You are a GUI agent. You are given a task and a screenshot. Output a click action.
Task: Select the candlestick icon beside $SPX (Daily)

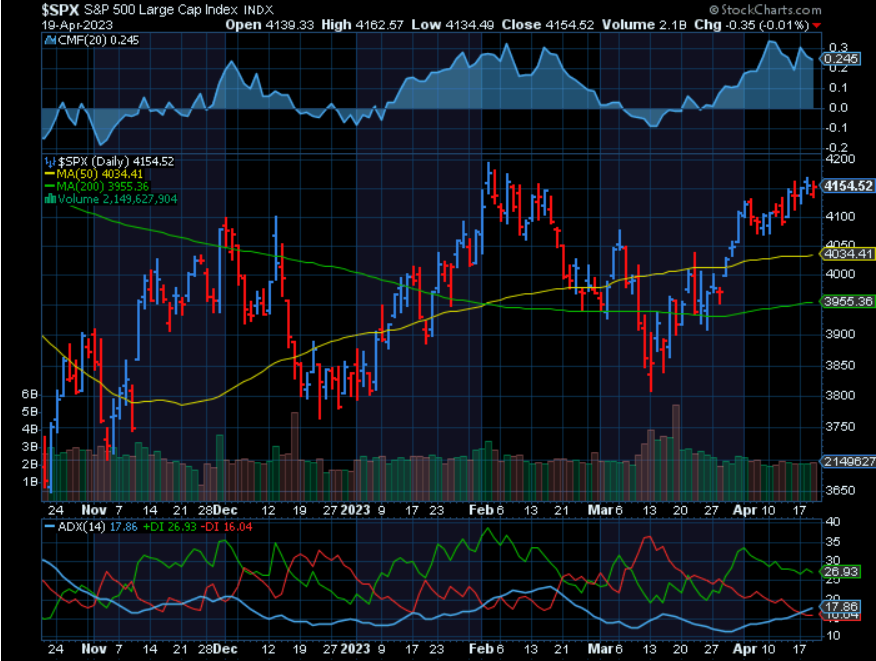[49, 161]
